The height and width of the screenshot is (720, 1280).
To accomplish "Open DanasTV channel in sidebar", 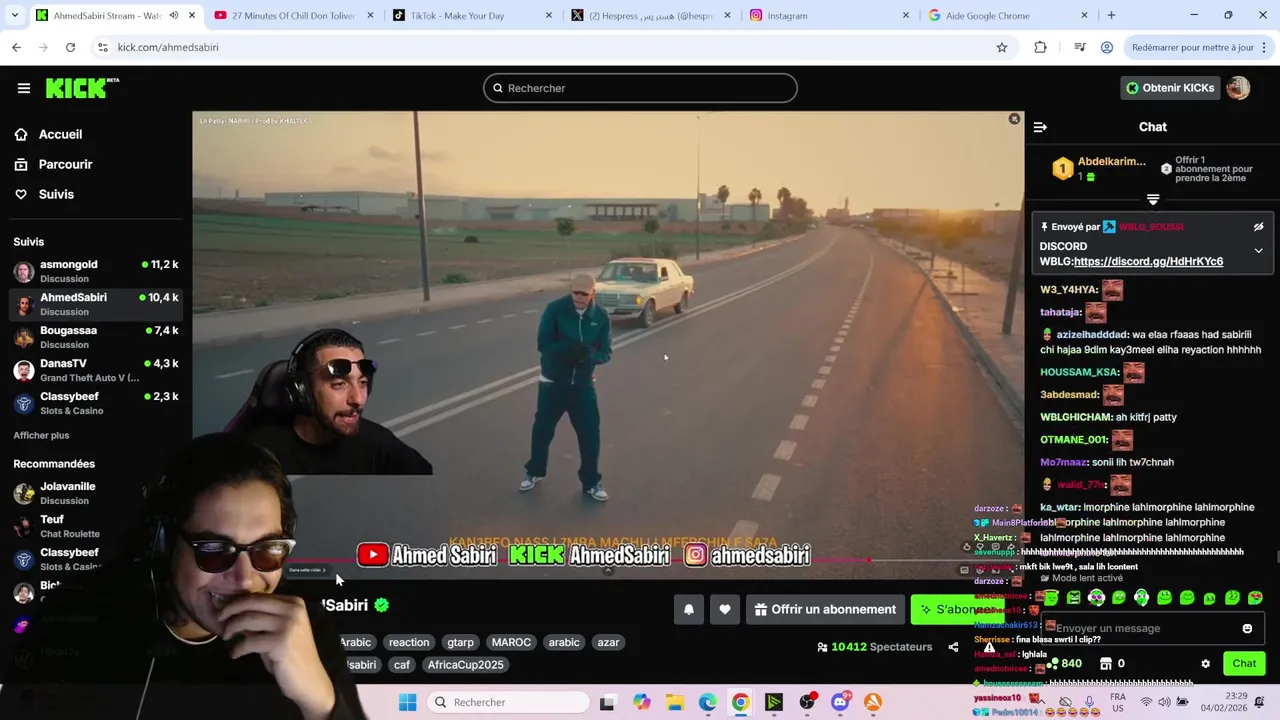I will (x=96, y=370).
